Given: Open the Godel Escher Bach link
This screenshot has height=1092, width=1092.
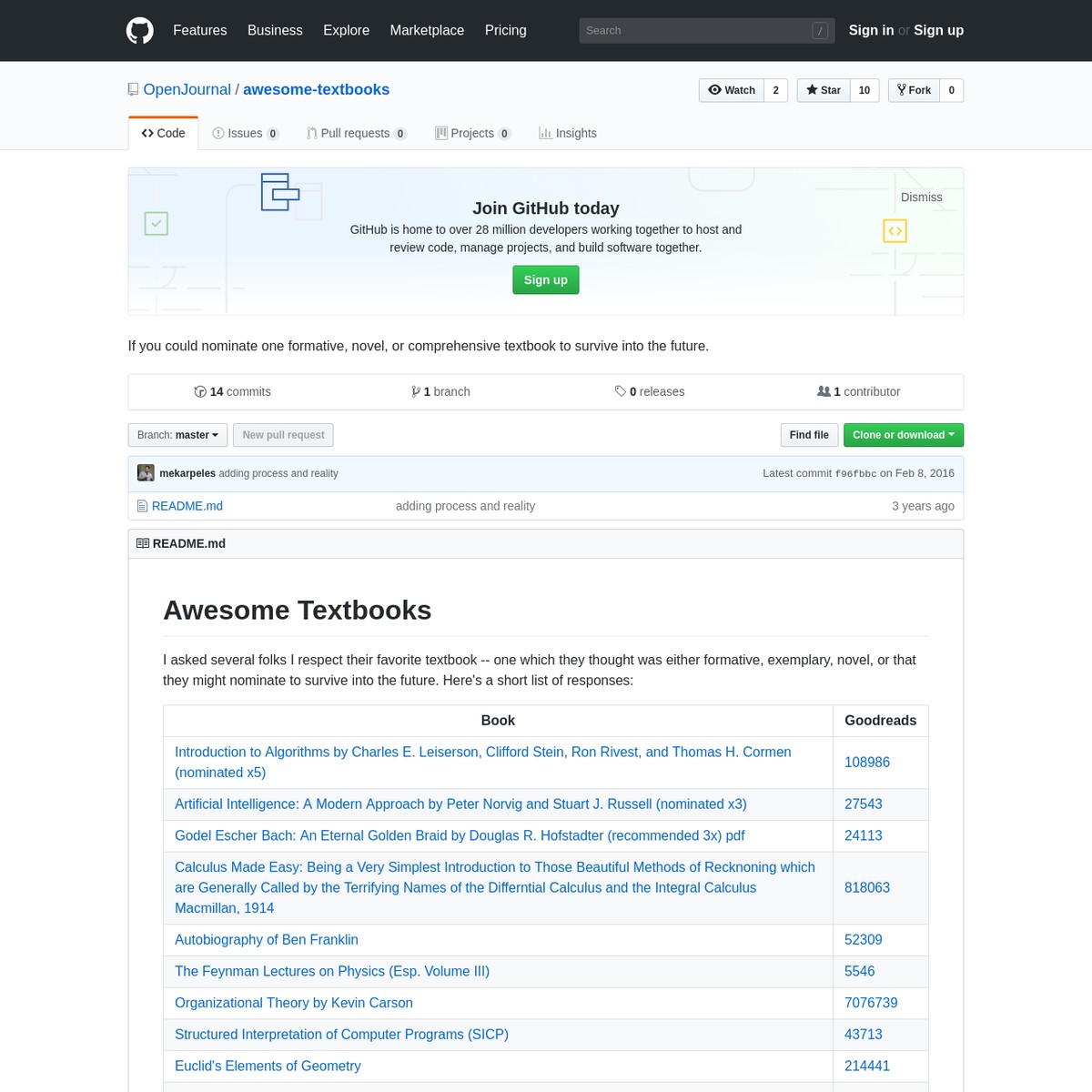Looking at the screenshot, I should point(460,835).
